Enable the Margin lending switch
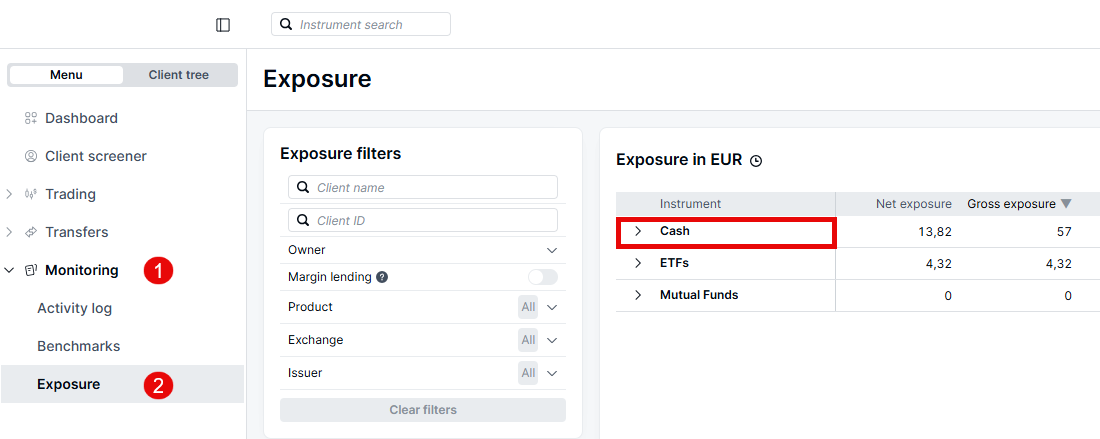Screen dimensions: 1100x439 point(542,277)
